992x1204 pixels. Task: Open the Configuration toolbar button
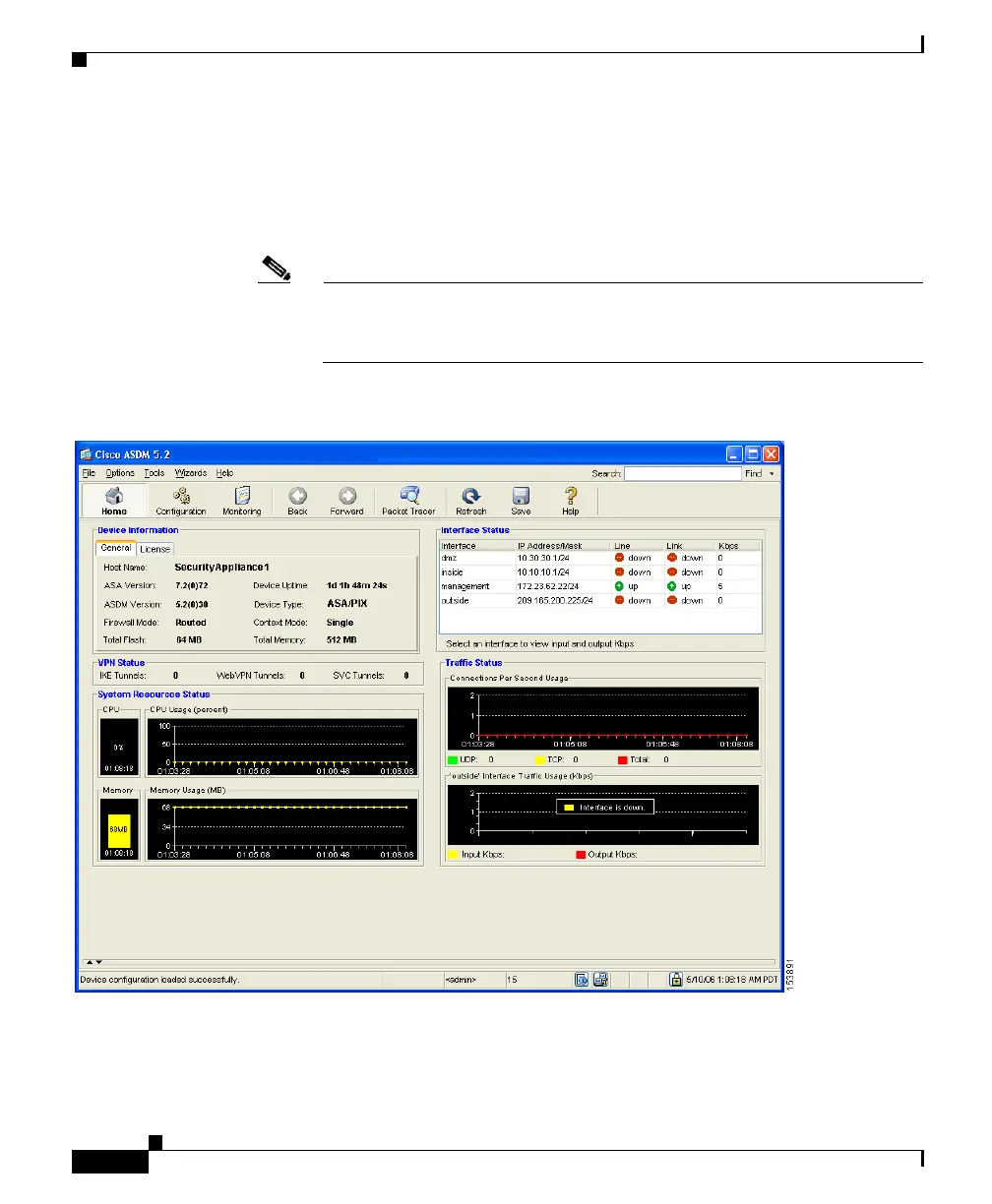pos(181,501)
